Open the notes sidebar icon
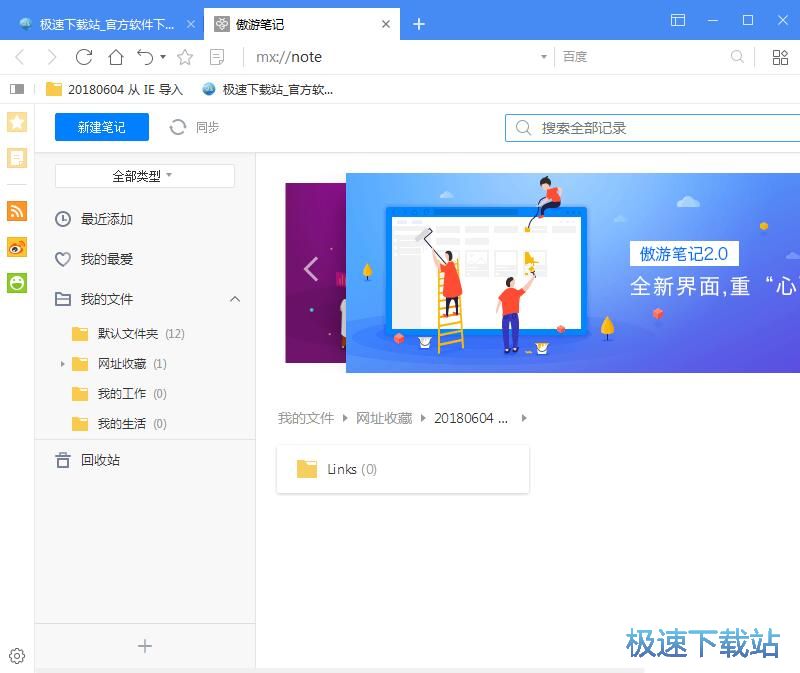 [17, 158]
